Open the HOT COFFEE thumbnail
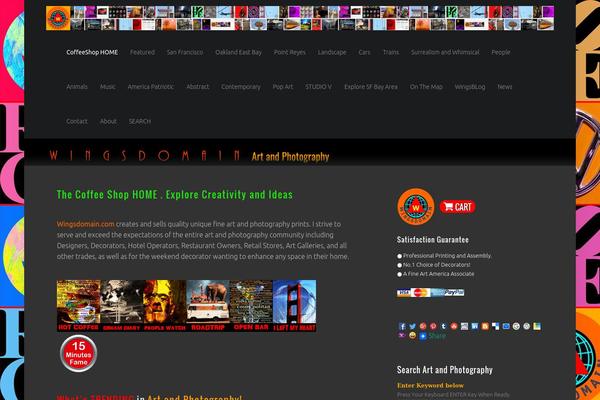Viewport: 600px width, 400px height. click(78, 305)
